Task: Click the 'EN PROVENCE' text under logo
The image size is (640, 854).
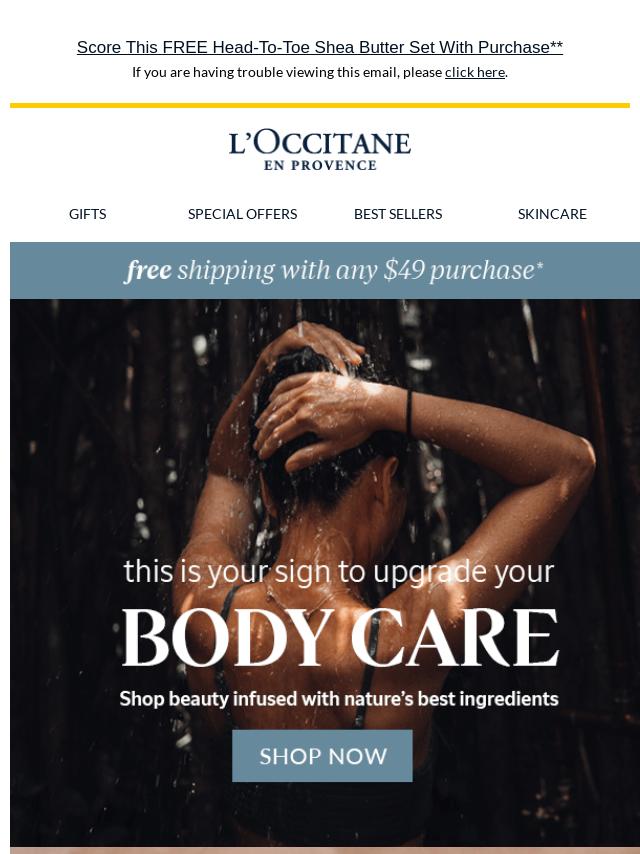Action: tap(320, 166)
